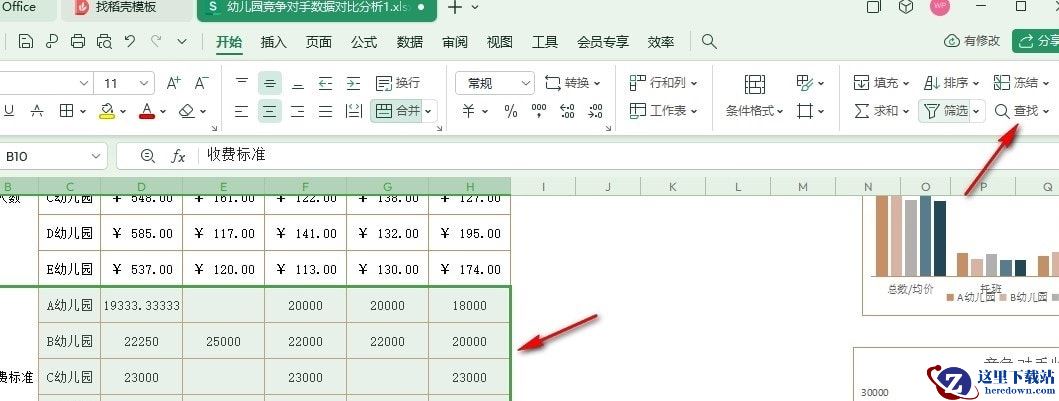
Task: Apply underline formatting
Action: click(x=9, y=111)
